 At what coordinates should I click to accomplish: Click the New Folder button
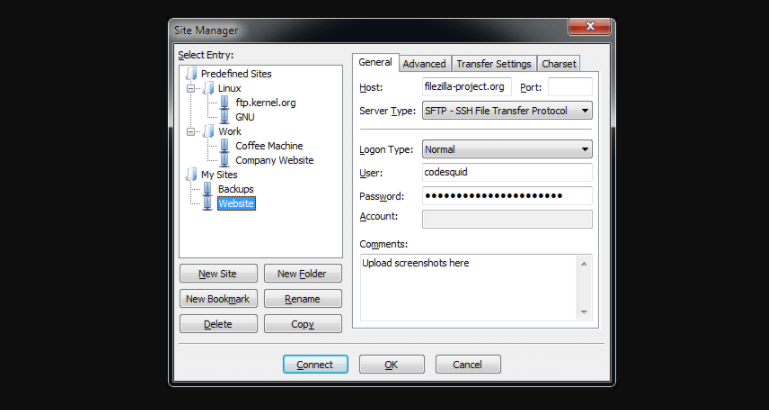coord(302,274)
